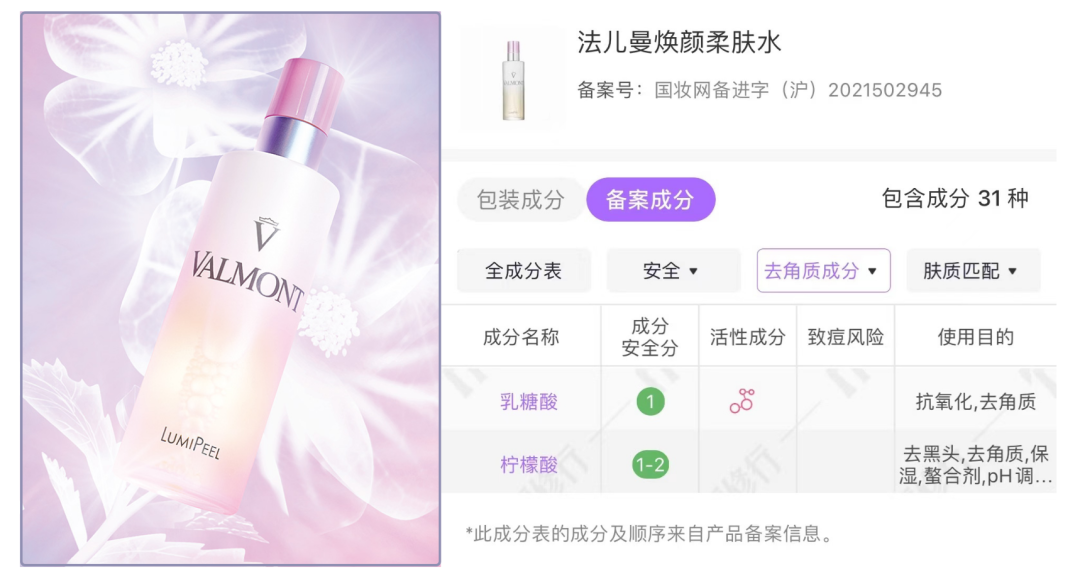
Task: Click the 全成分表 button
Action: pos(523,271)
